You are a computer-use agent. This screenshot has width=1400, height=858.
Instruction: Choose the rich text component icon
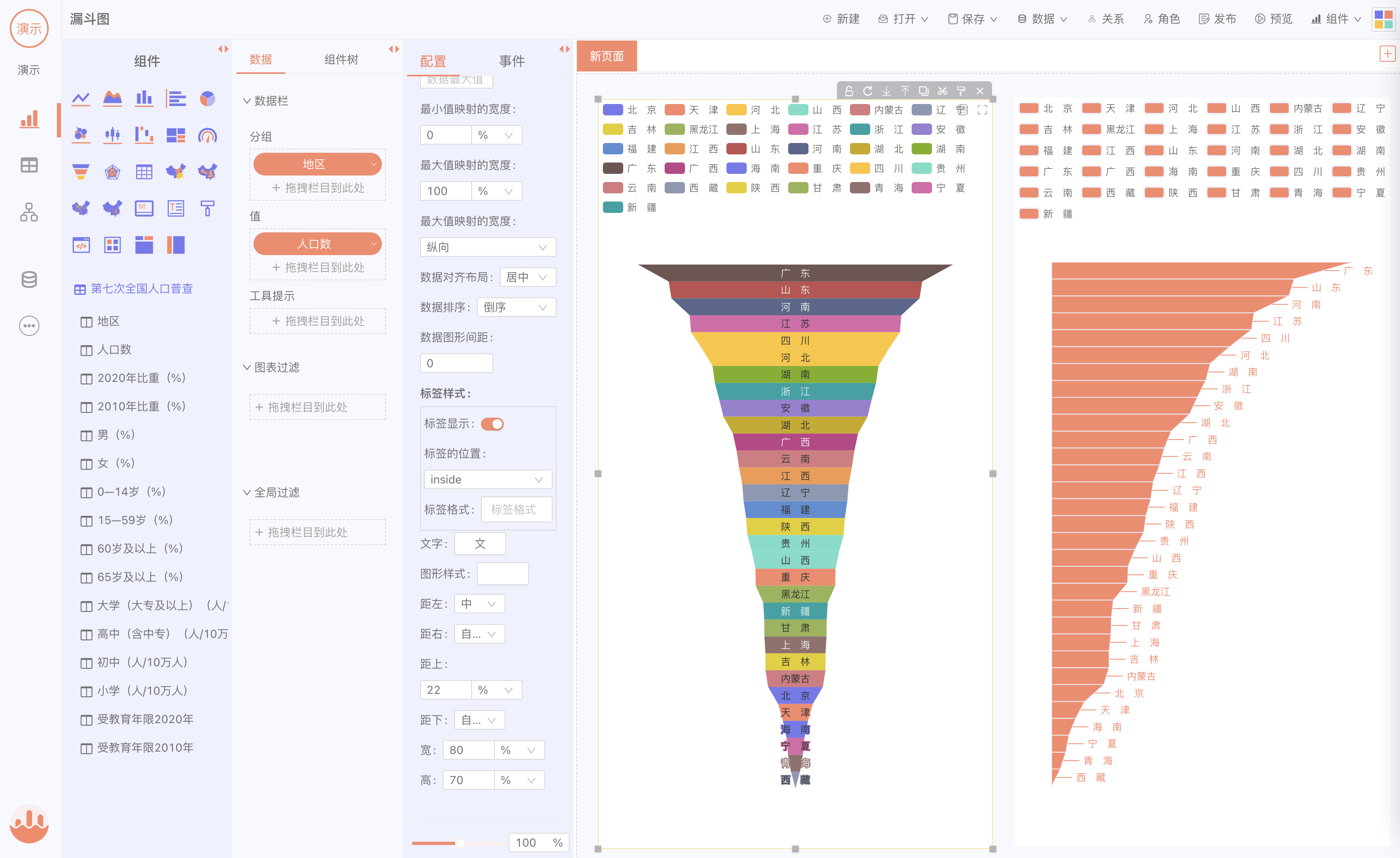[x=176, y=208]
